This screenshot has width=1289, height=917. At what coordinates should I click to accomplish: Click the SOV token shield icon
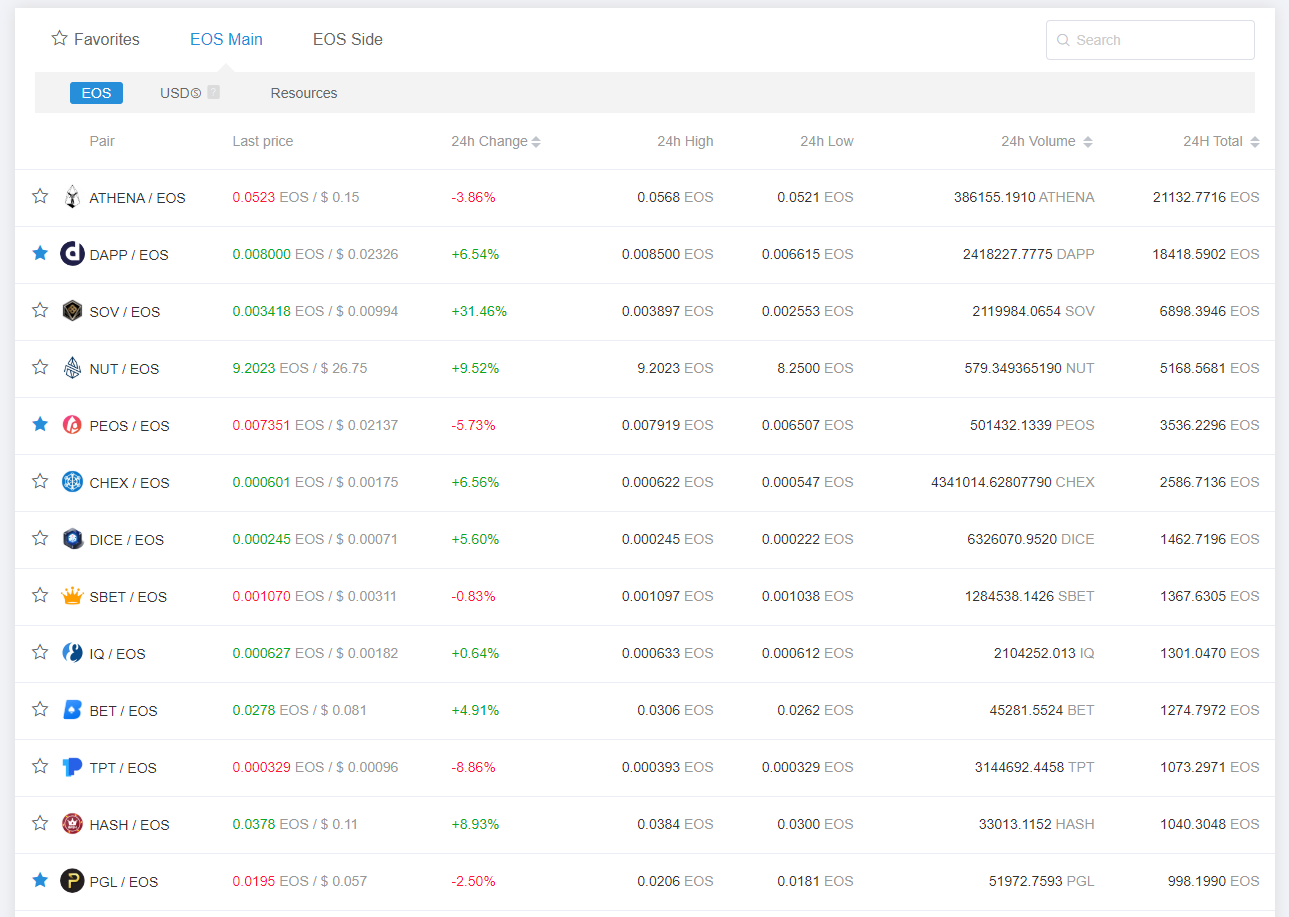click(72, 311)
